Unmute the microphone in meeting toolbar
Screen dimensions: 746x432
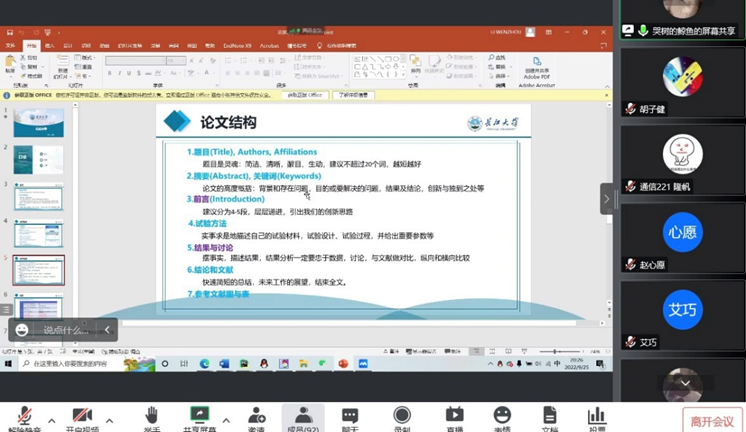coord(23,417)
